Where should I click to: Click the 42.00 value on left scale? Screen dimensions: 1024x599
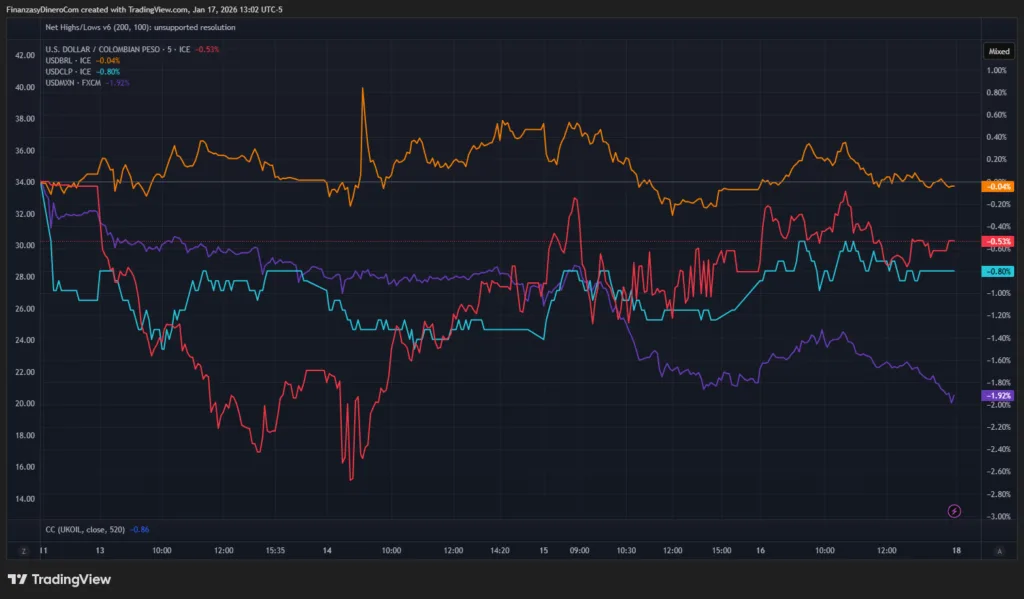25,55
